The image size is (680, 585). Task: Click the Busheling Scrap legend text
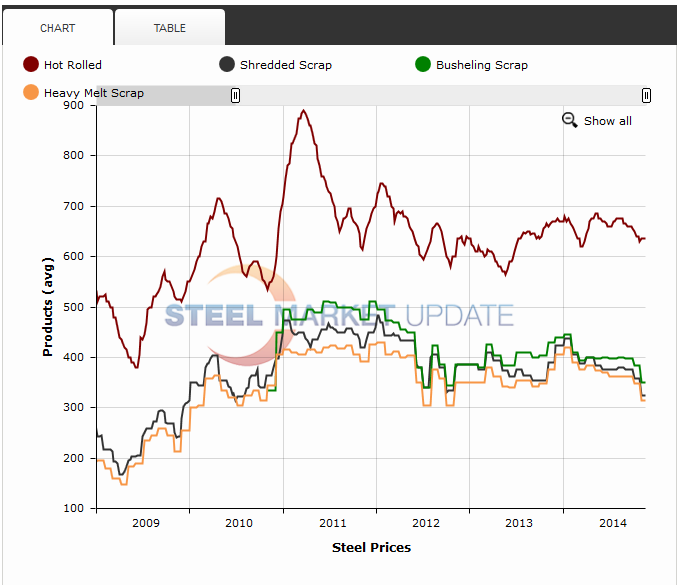(x=482, y=65)
